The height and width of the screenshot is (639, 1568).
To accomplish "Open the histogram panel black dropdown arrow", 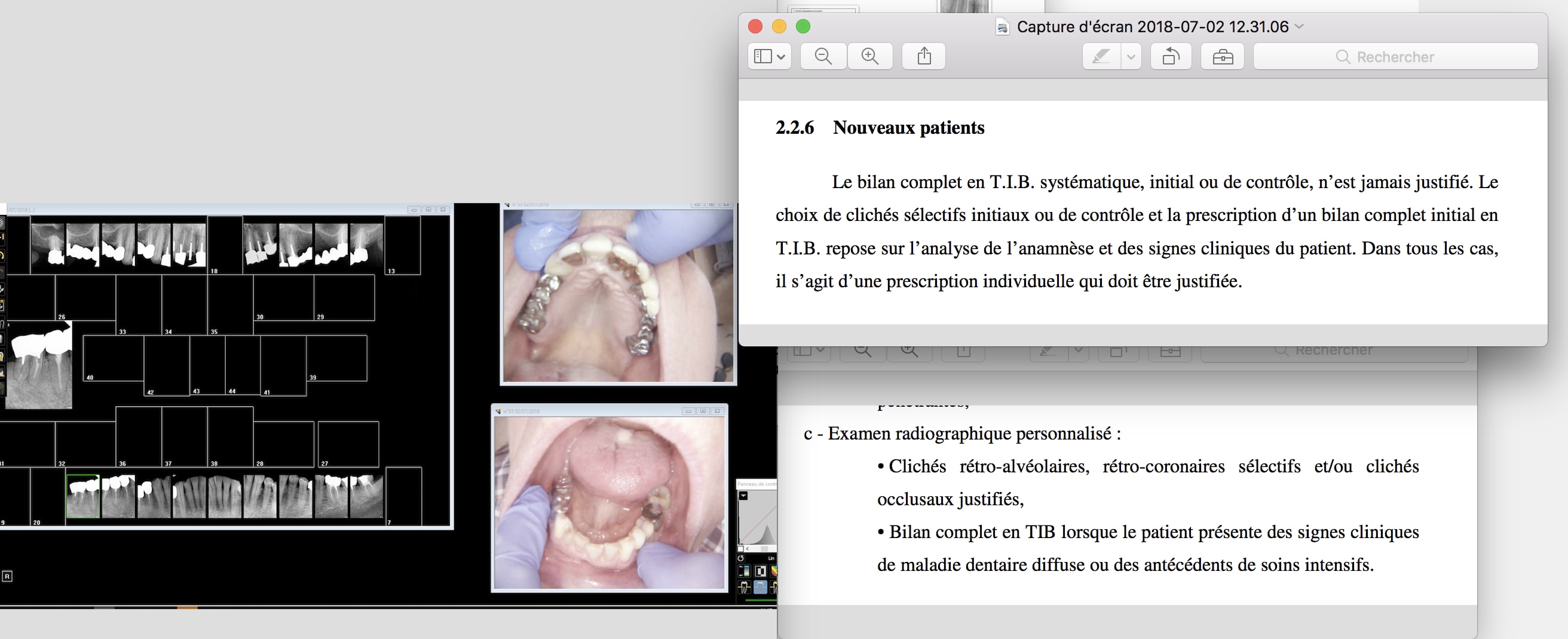I will tap(743, 496).
